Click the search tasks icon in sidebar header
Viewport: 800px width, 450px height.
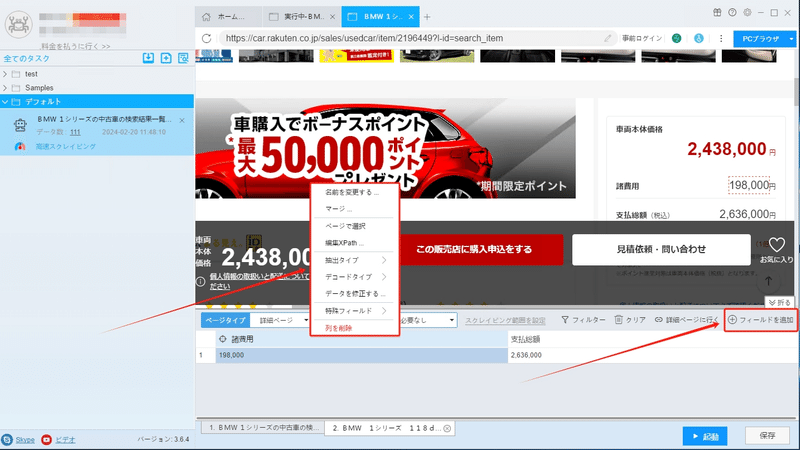[183, 58]
